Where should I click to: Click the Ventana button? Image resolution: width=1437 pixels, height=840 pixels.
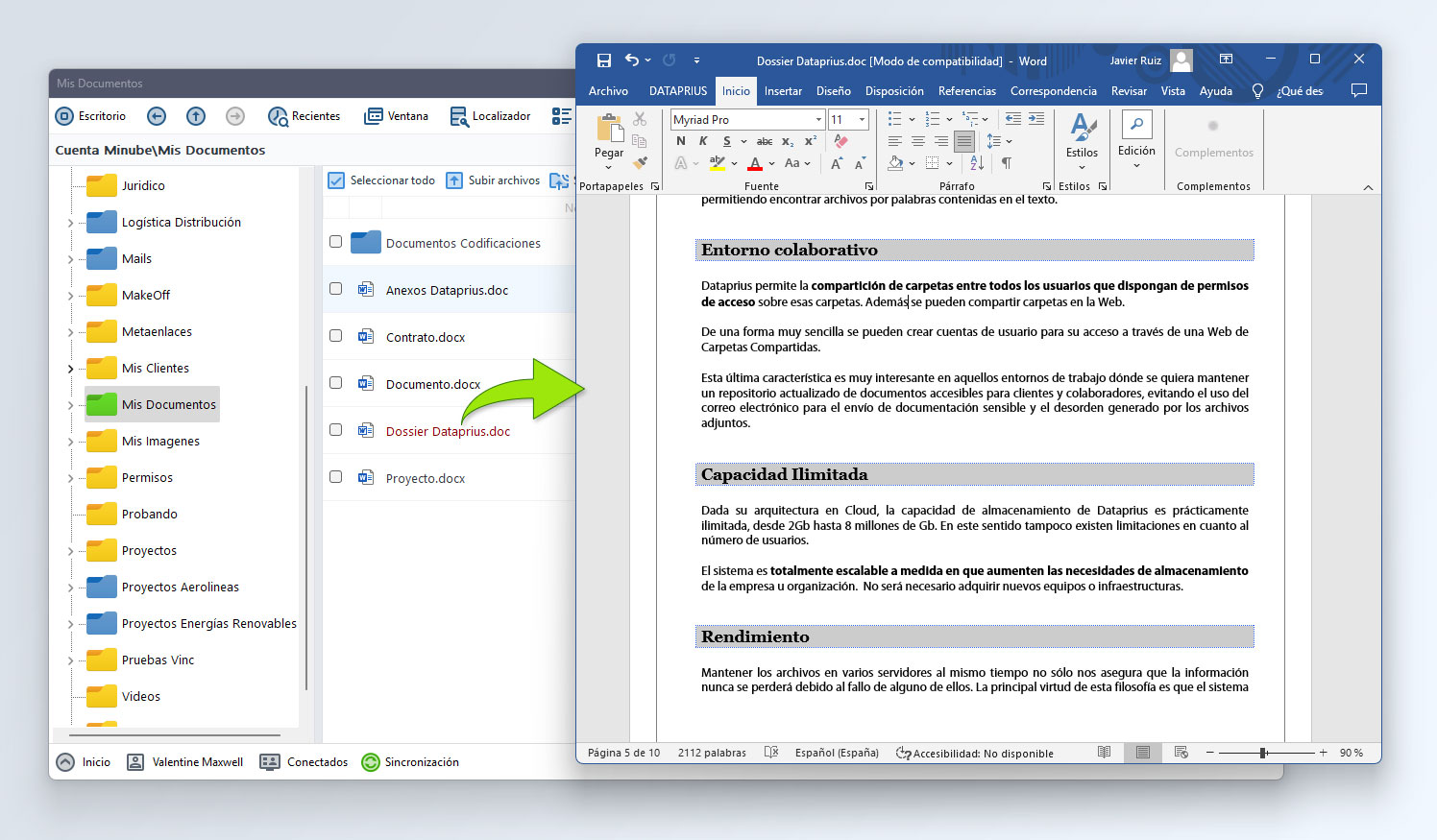[397, 116]
